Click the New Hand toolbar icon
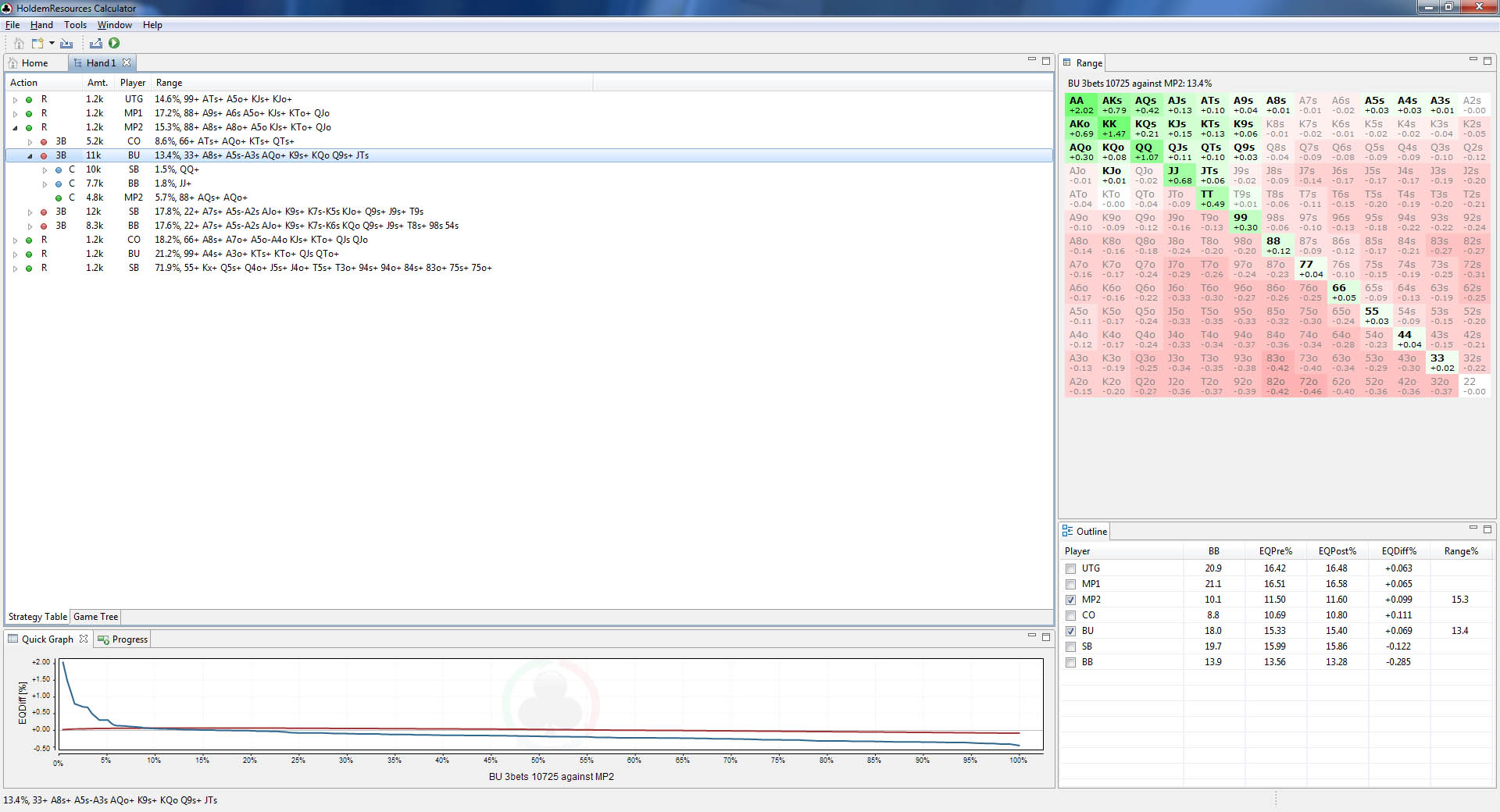Viewport: 1500px width, 812px height. tap(37, 44)
